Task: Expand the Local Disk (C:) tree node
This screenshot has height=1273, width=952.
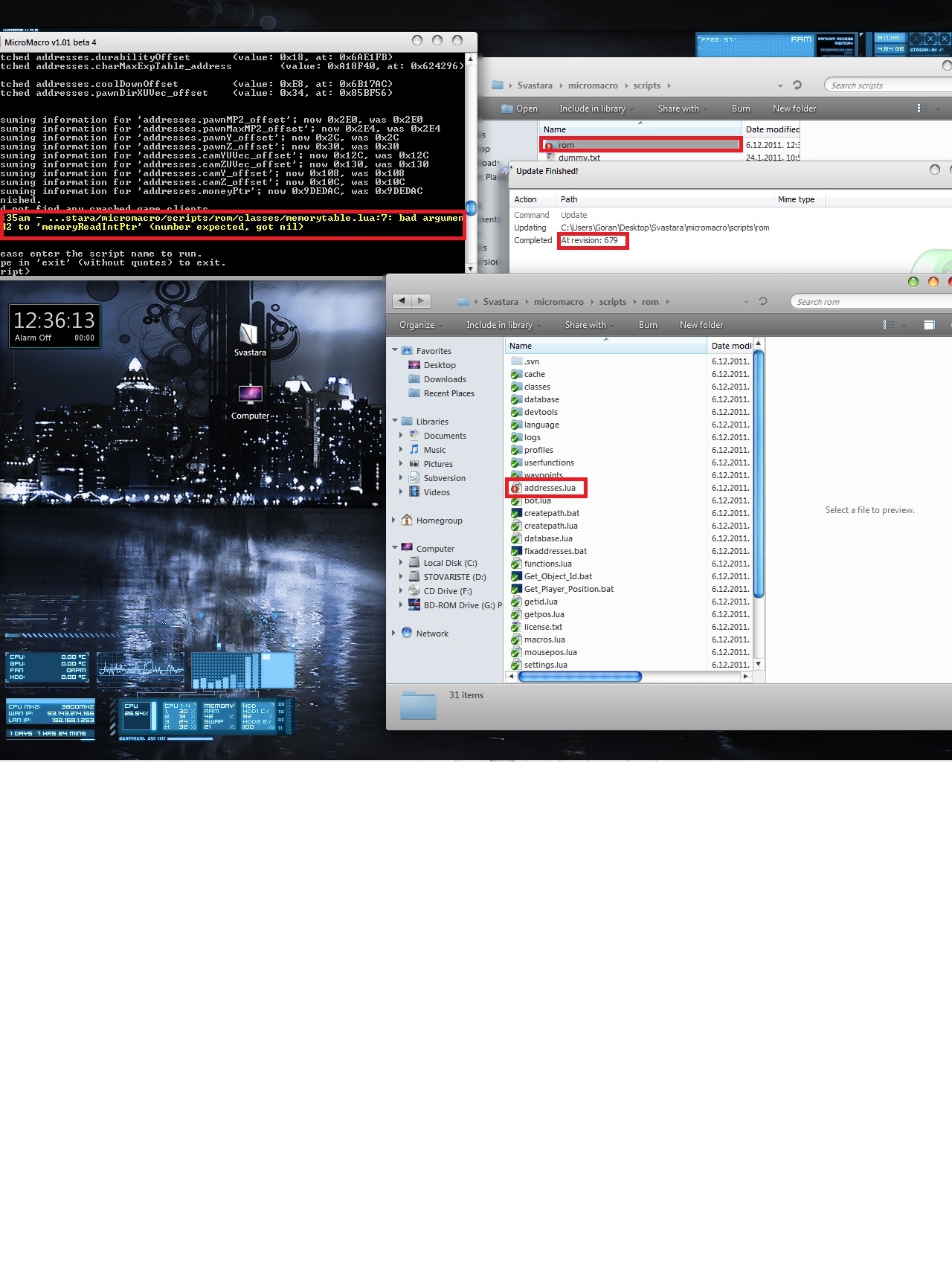Action: click(401, 563)
